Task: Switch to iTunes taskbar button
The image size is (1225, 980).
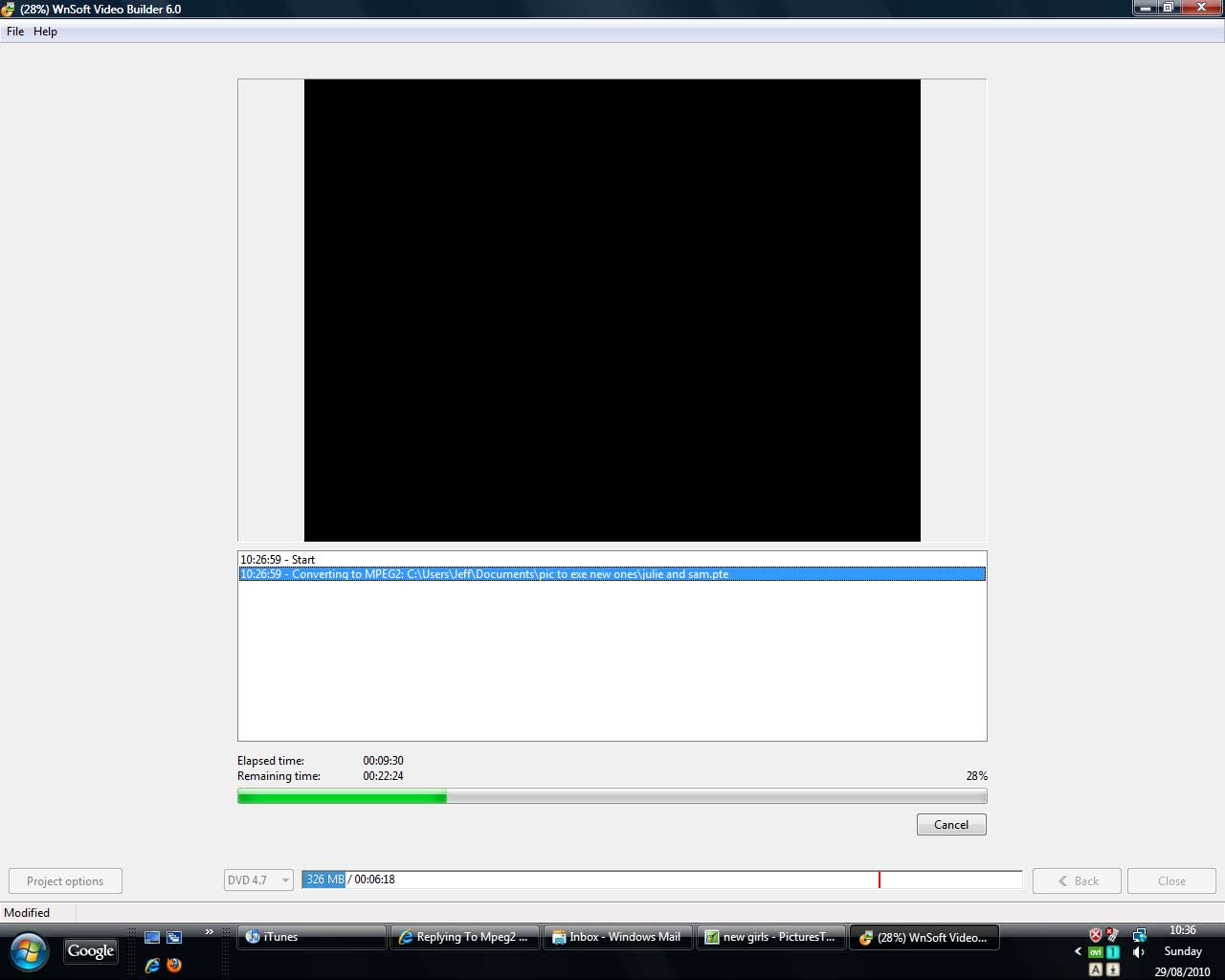Action: 312,937
